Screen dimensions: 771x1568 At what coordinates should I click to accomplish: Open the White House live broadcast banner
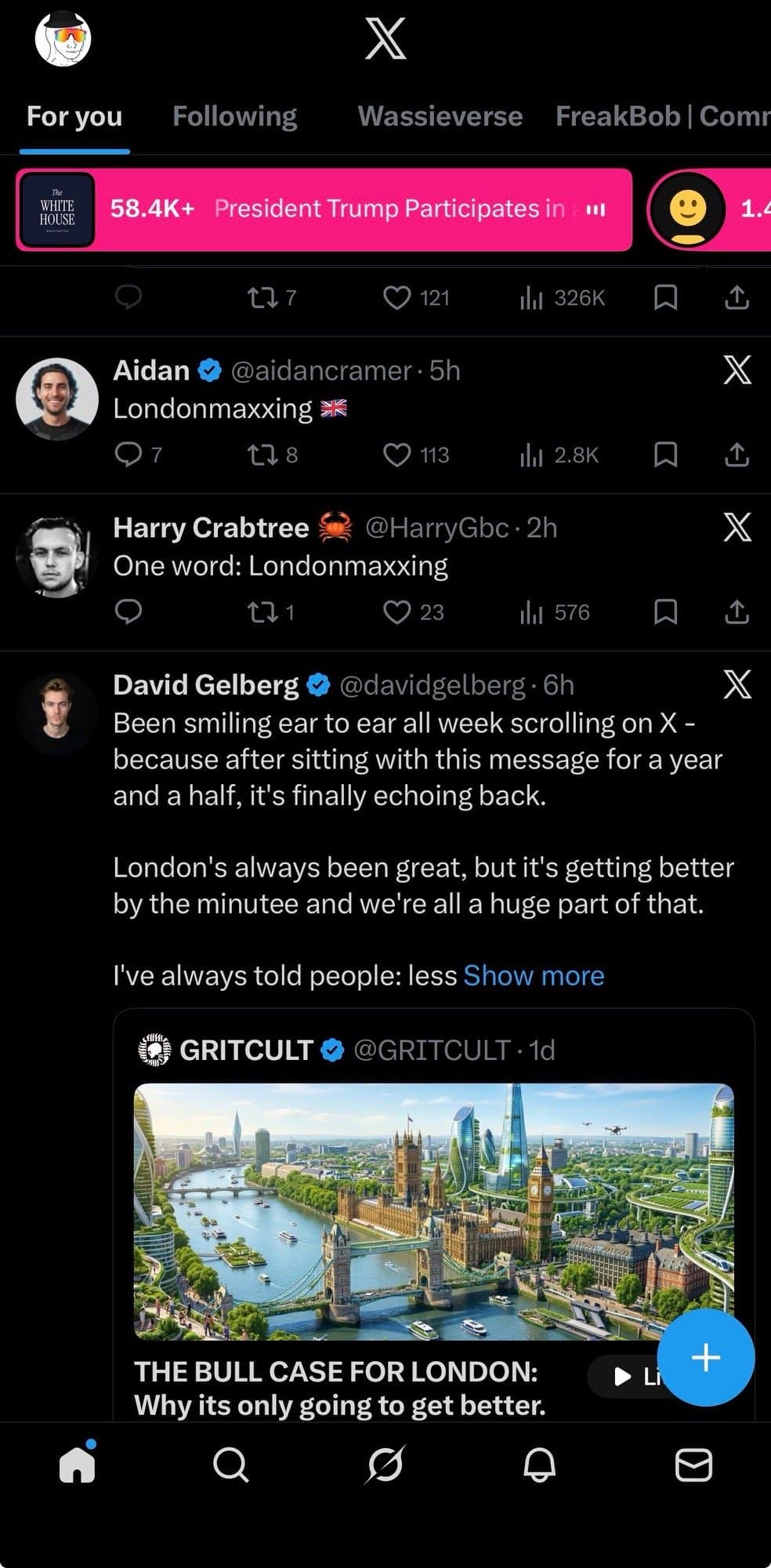click(324, 209)
